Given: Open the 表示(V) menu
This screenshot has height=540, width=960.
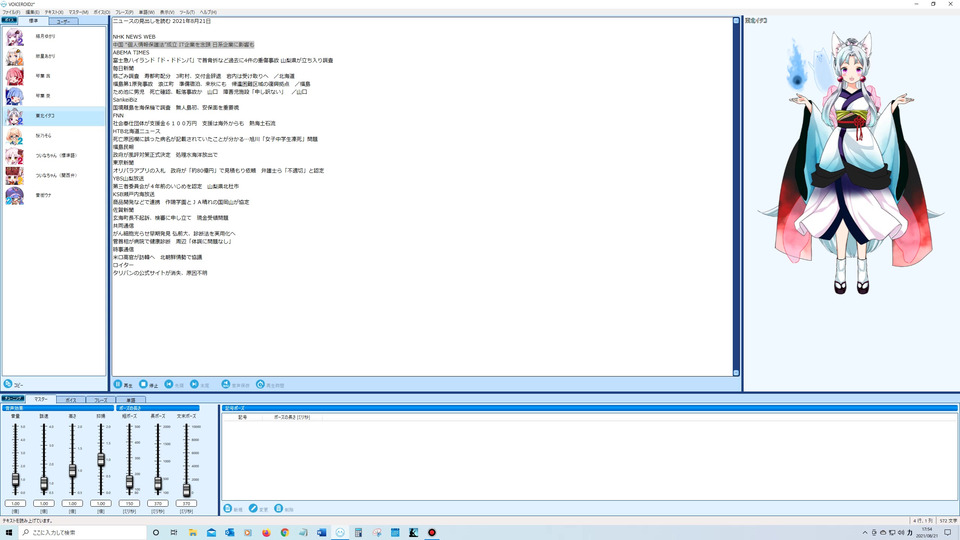Looking at the screenshot, I should pos(167,12).
